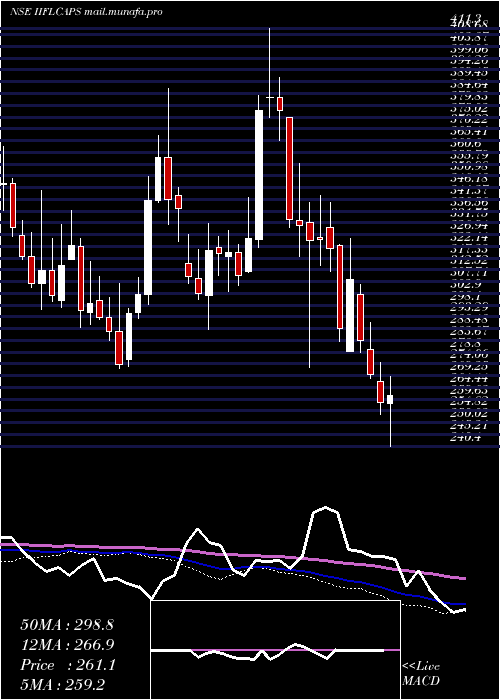Click the 375.02 price axis label
The image size is (500, 700).
point(469,108)
